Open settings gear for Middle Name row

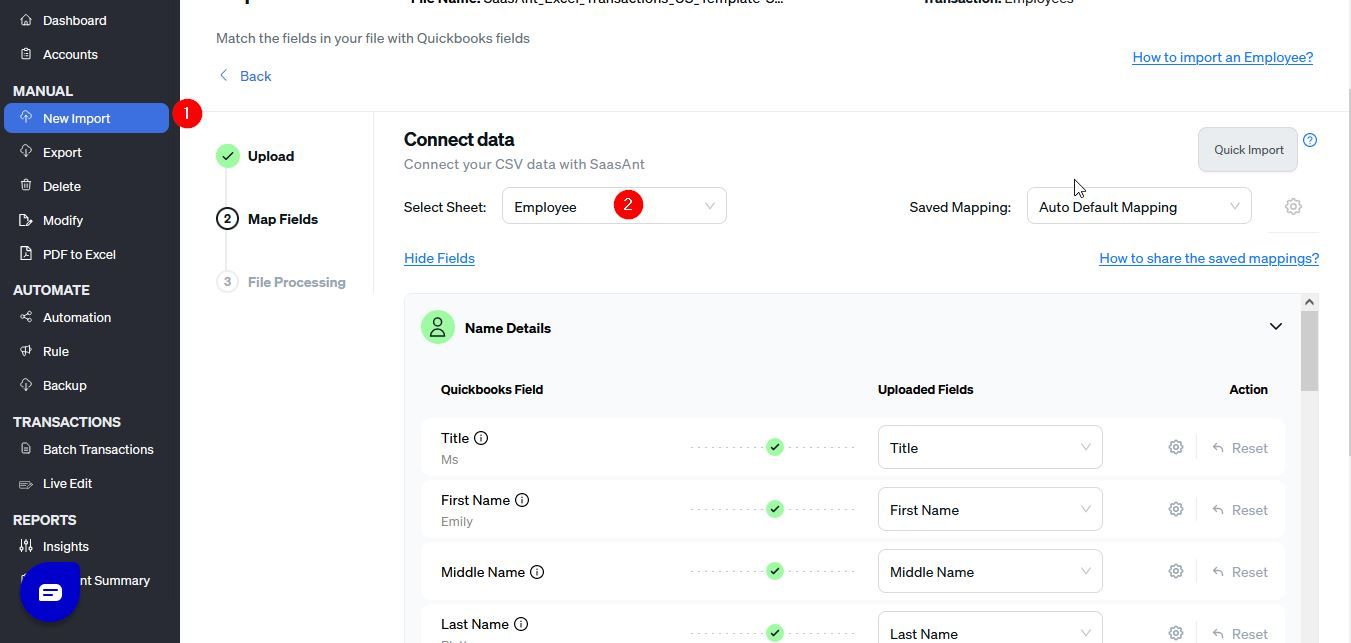pos(1176,571)
